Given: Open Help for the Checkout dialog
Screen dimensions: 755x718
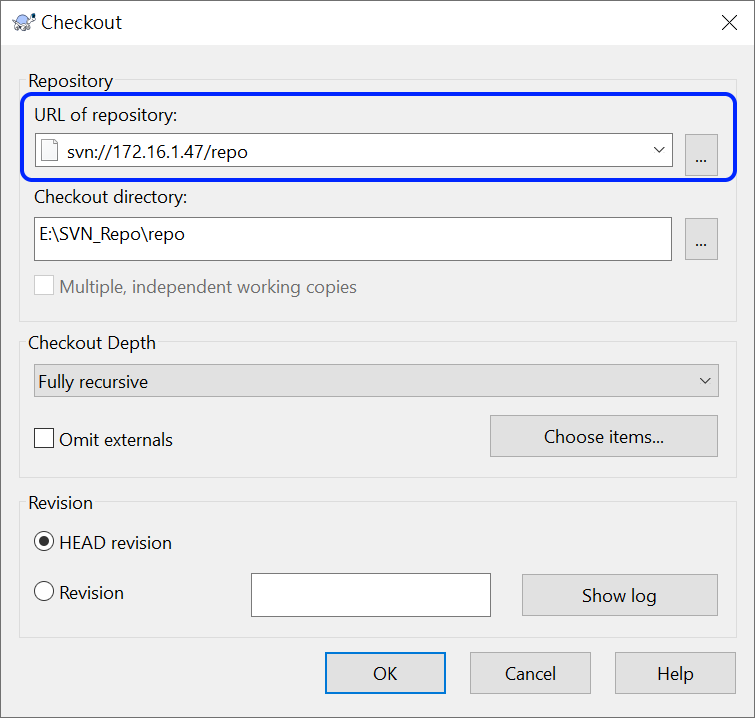Looking at the screenshot, I should point(675,673).
